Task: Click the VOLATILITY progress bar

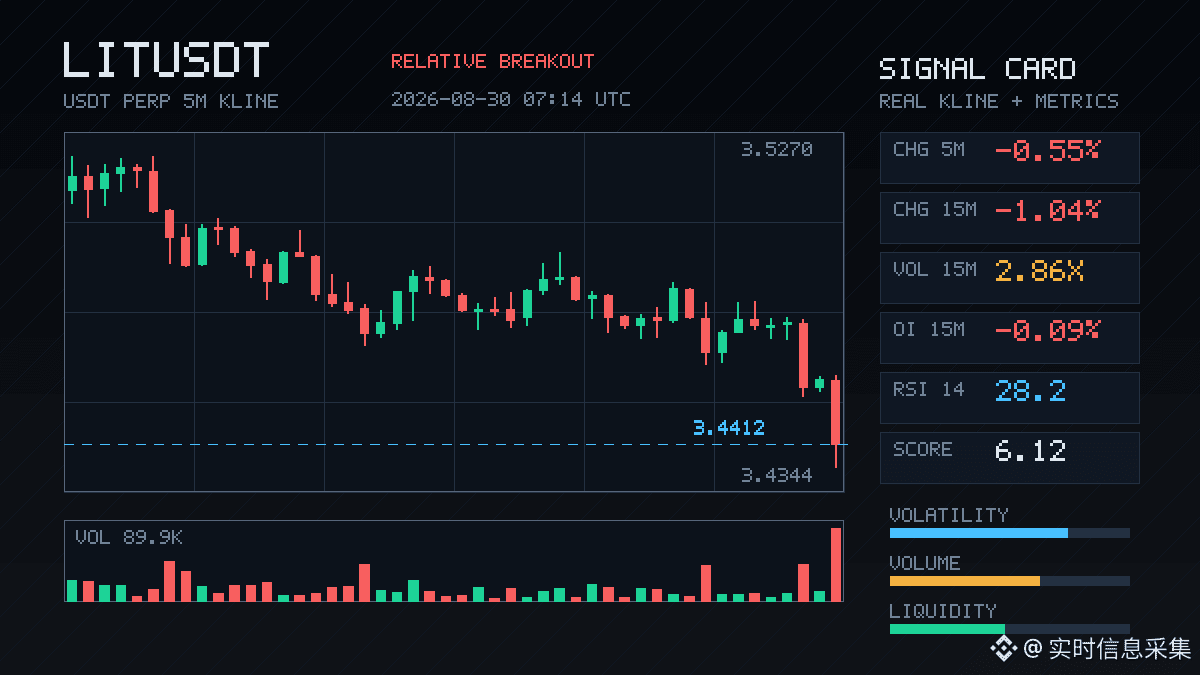Action: [1009, 533]
